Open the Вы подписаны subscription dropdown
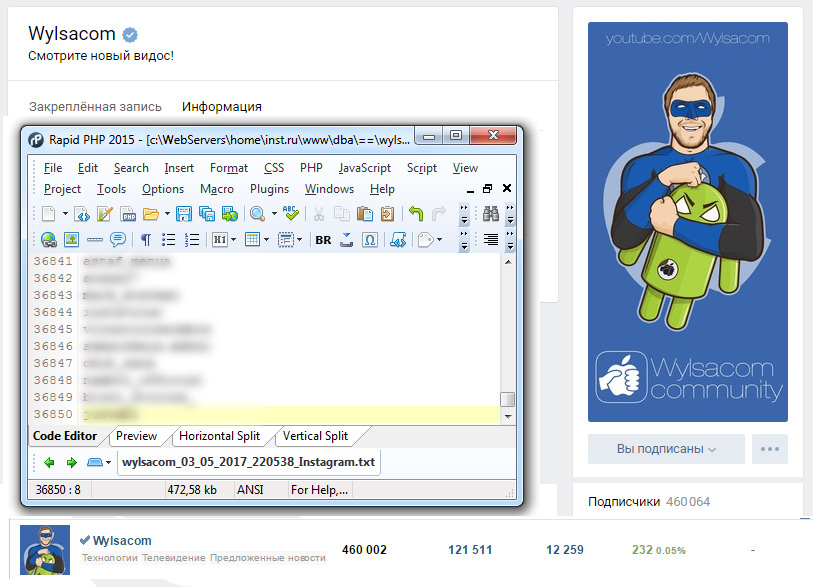Screen dimensions: 813x587 [x=667, y=449]
